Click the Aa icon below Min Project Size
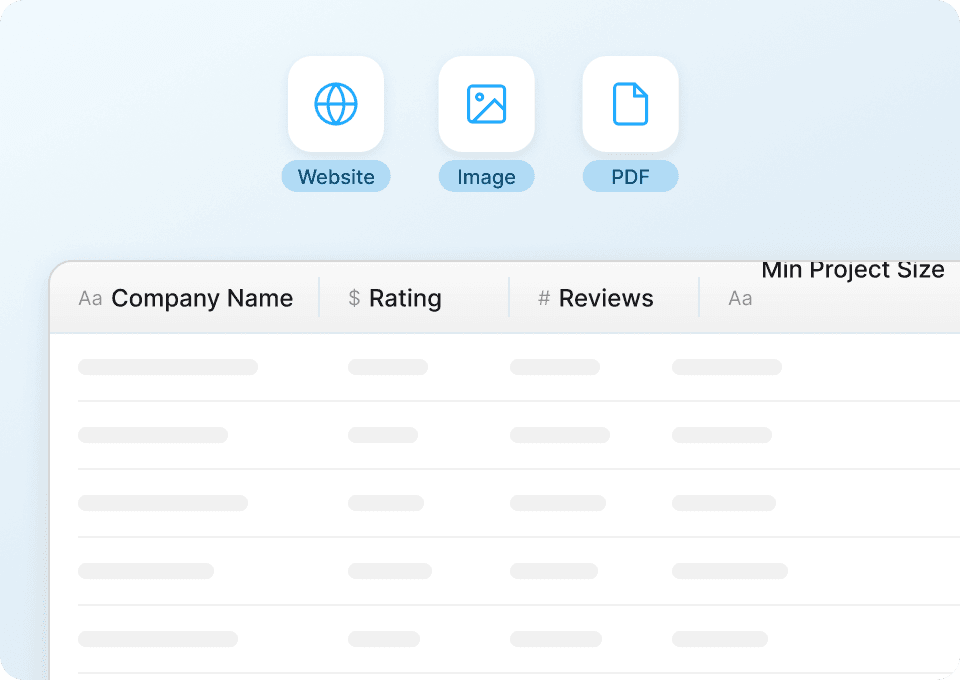Screen dimensions: 960x680 click(740, 299)
